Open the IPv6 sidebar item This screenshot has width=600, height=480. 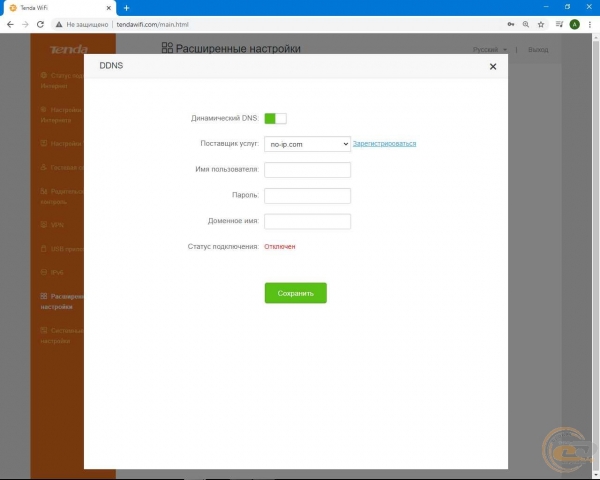(52, 272)
